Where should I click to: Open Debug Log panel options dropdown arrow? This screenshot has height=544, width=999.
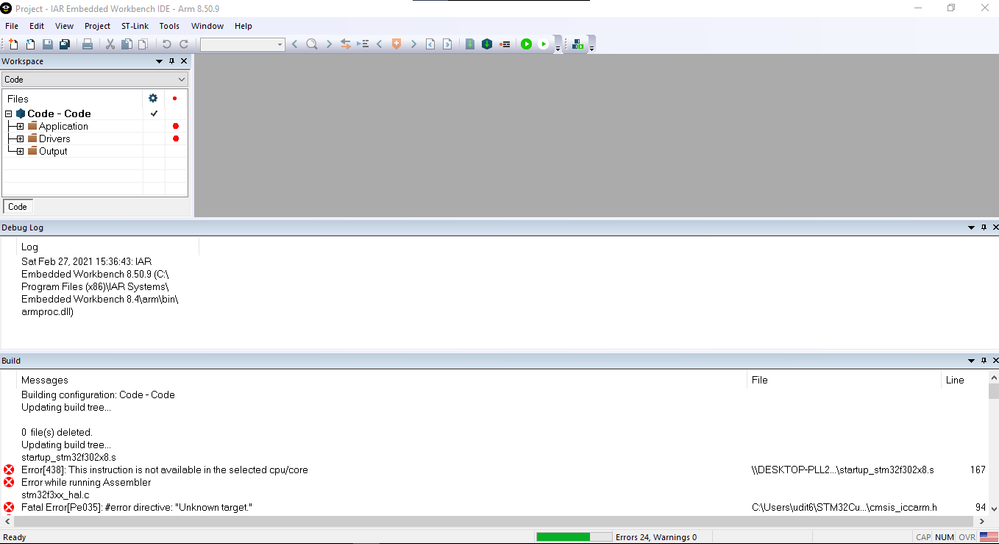tap(971, 227)
